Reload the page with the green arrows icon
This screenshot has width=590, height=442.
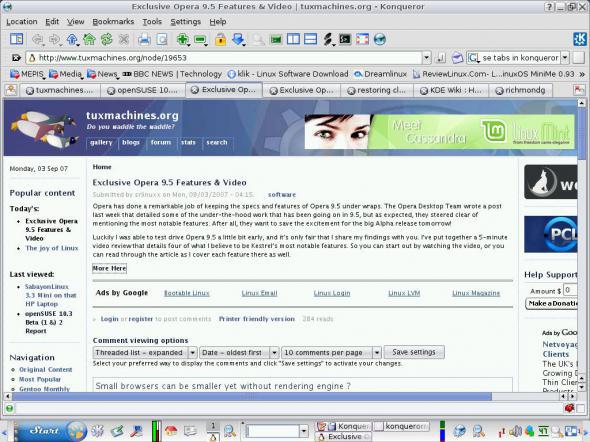click(107, 39)
